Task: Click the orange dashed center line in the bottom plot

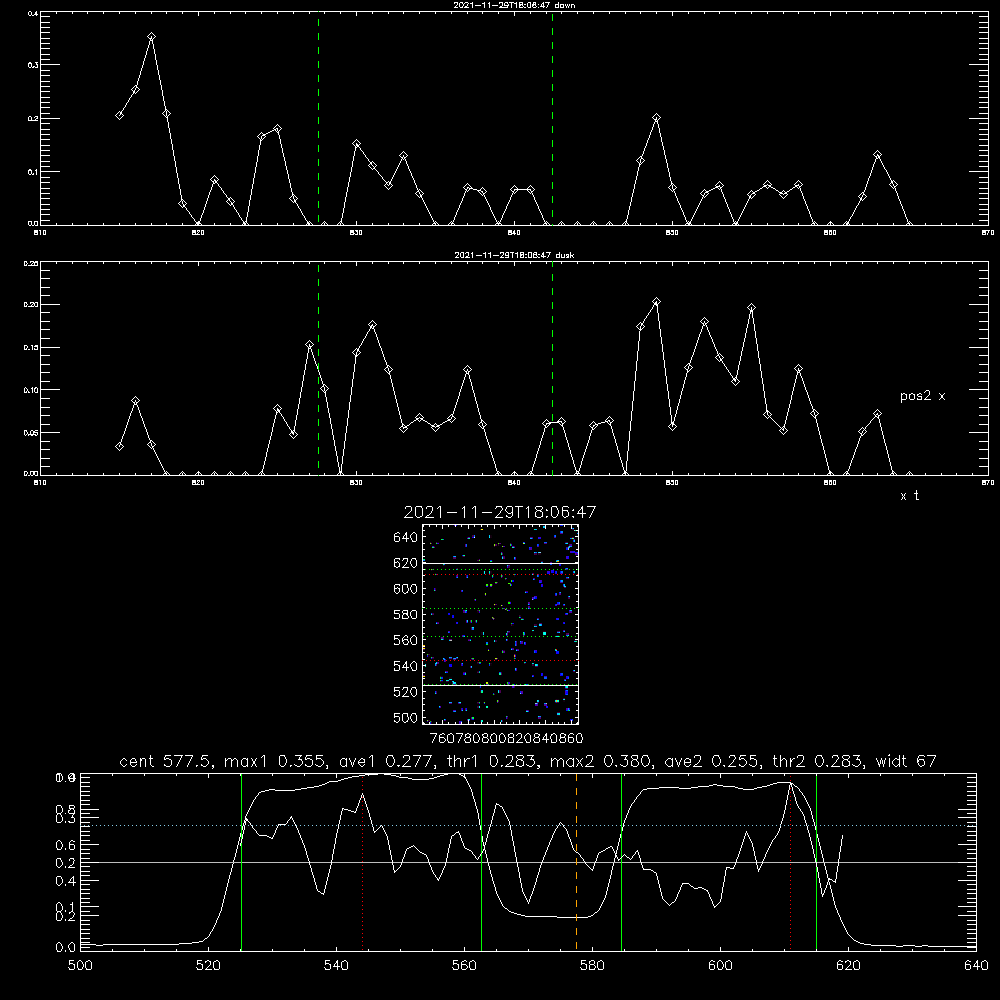Action: click(577, 862)
